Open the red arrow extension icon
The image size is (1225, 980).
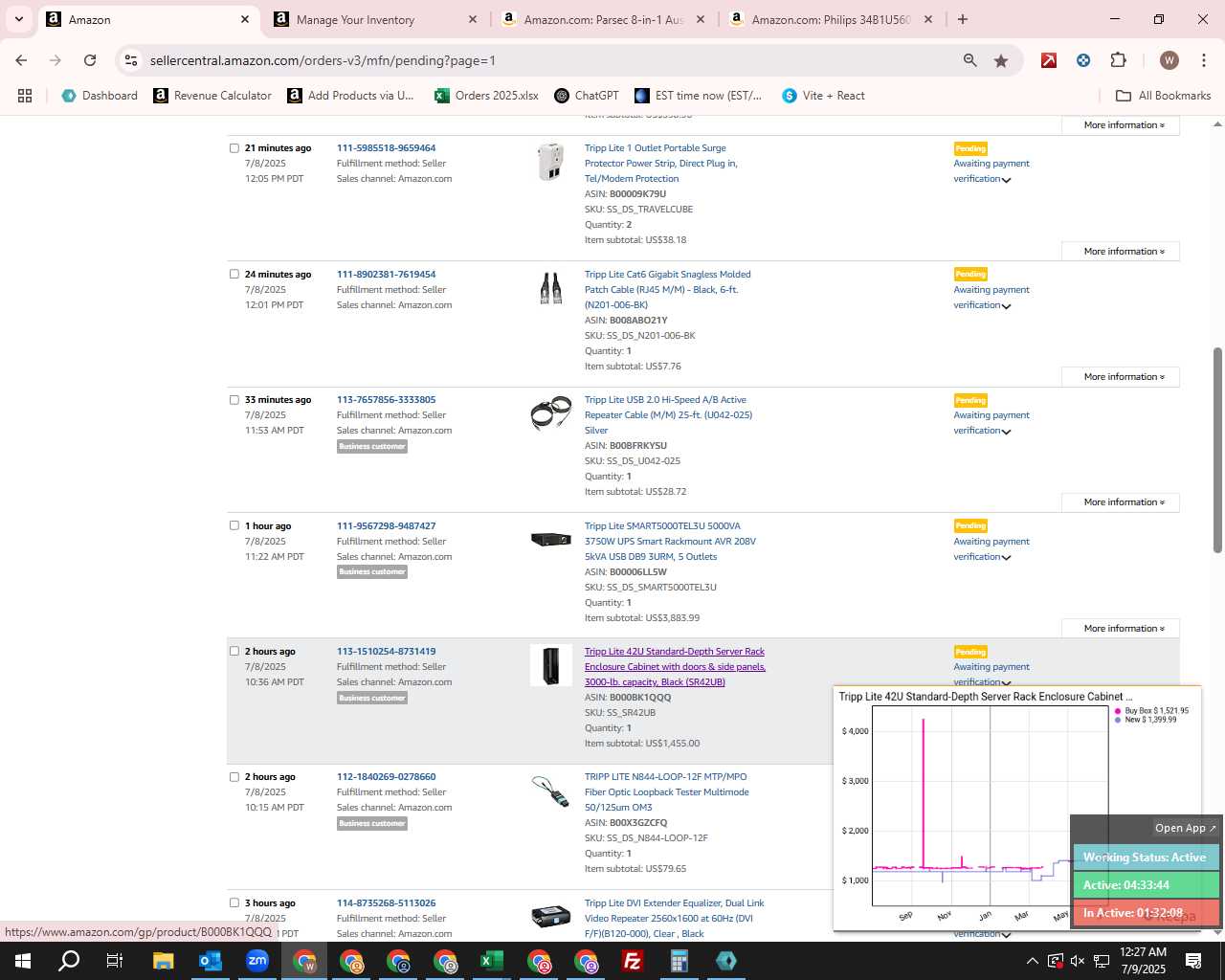[1049, 60]
